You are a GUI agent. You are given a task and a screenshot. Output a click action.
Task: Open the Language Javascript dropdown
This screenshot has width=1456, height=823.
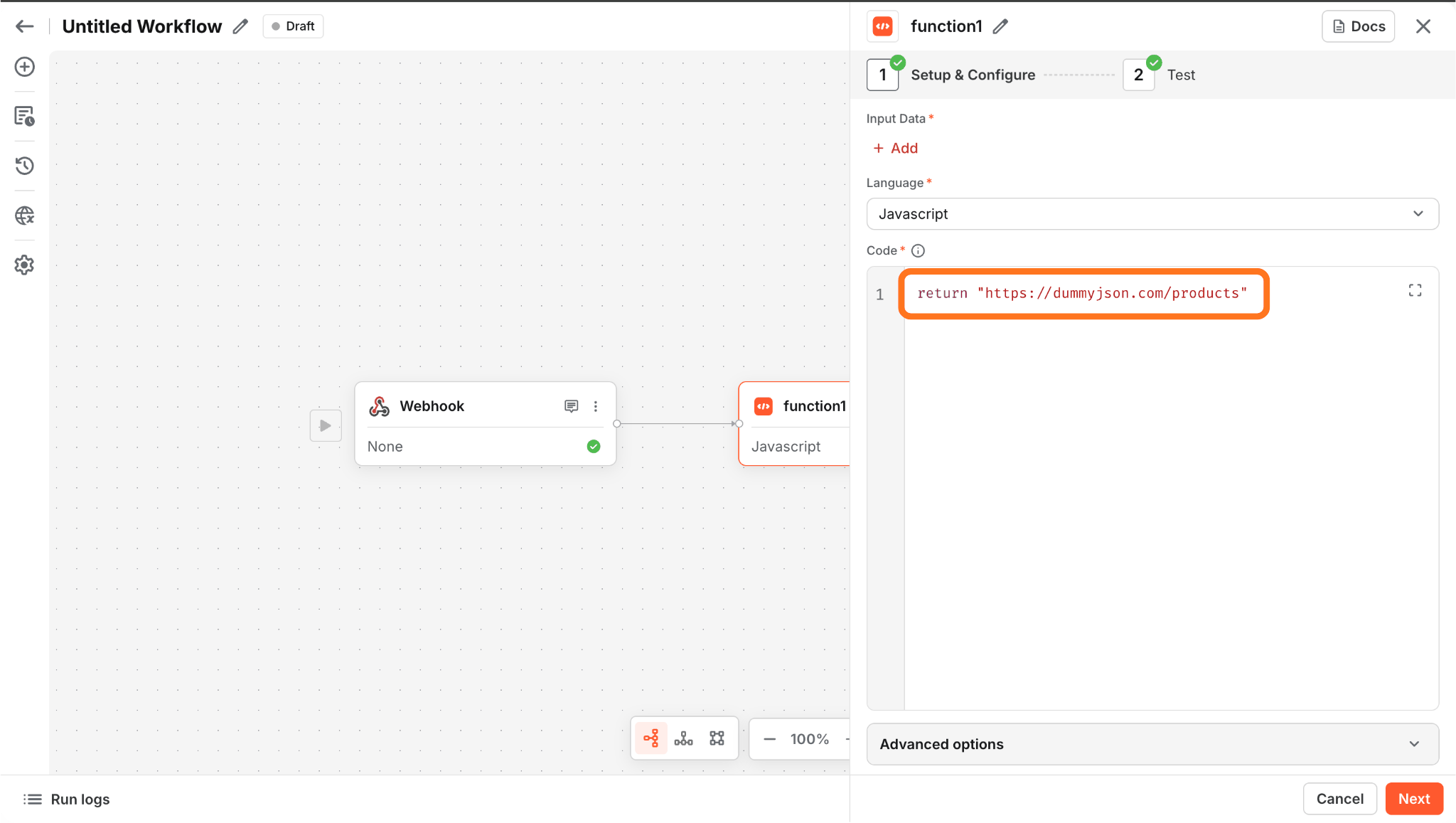pos(1152,214)
